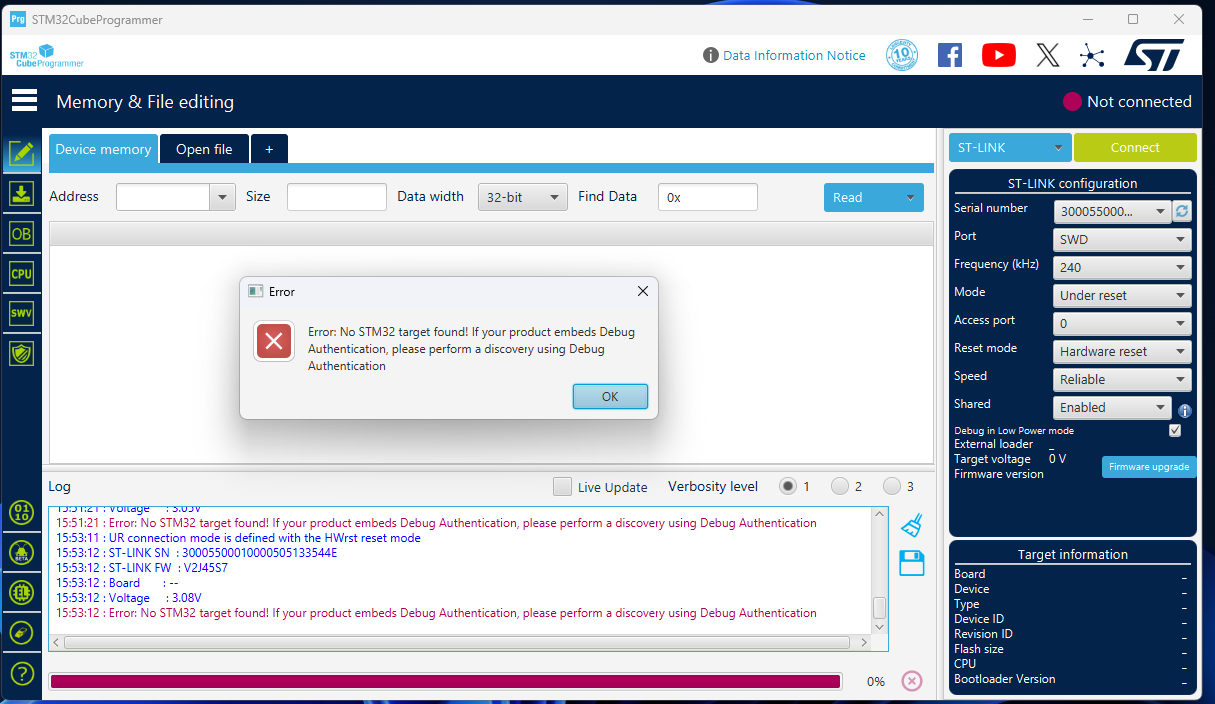
Task: Switch to the Open file tab
Action: [204, 148]
